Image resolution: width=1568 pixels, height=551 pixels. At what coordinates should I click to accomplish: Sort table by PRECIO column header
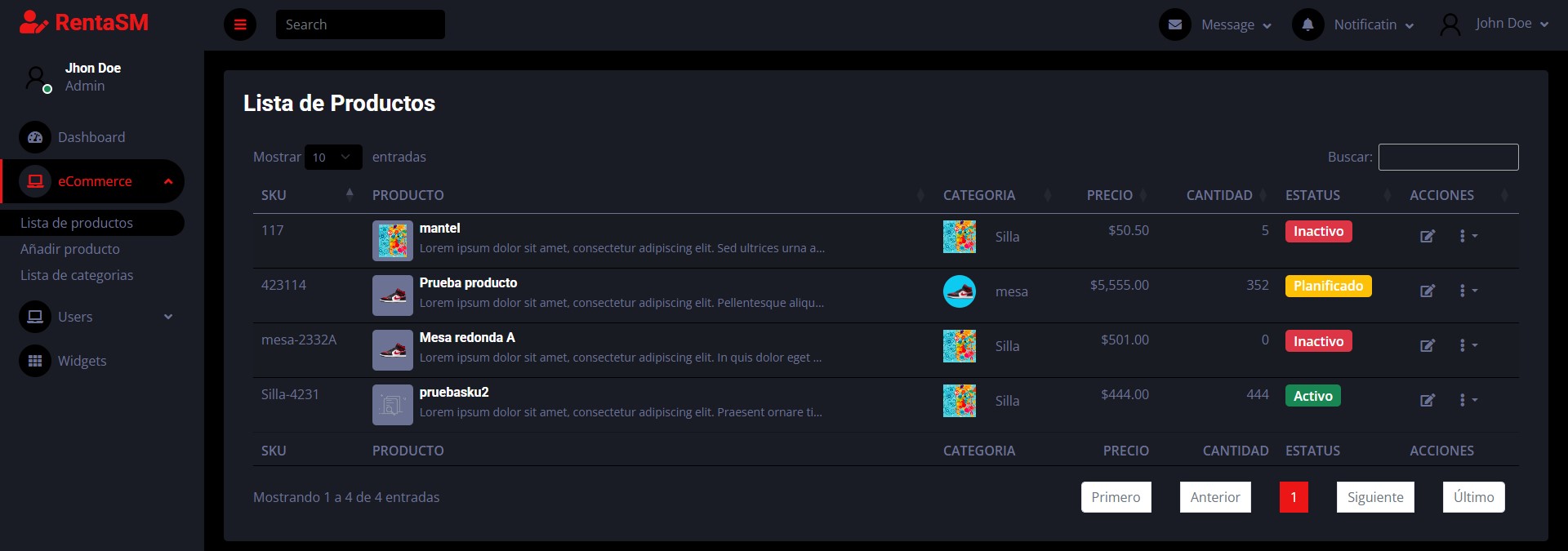point(1109,195)
